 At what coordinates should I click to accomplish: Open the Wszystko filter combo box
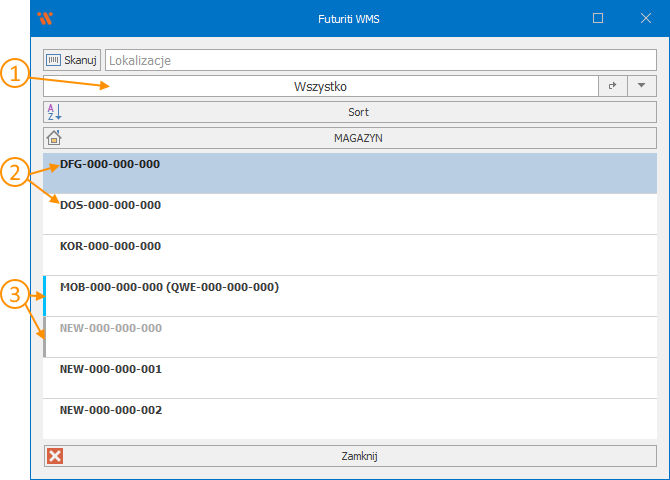tap(320, 87)
